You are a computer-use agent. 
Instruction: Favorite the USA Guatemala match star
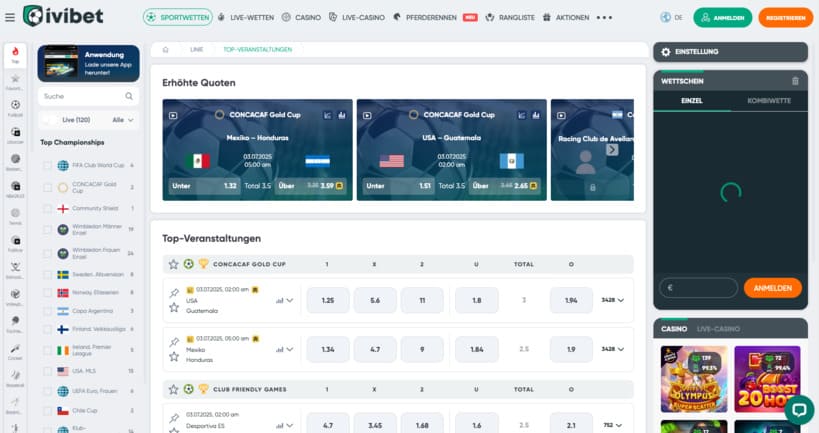[174, 307]
